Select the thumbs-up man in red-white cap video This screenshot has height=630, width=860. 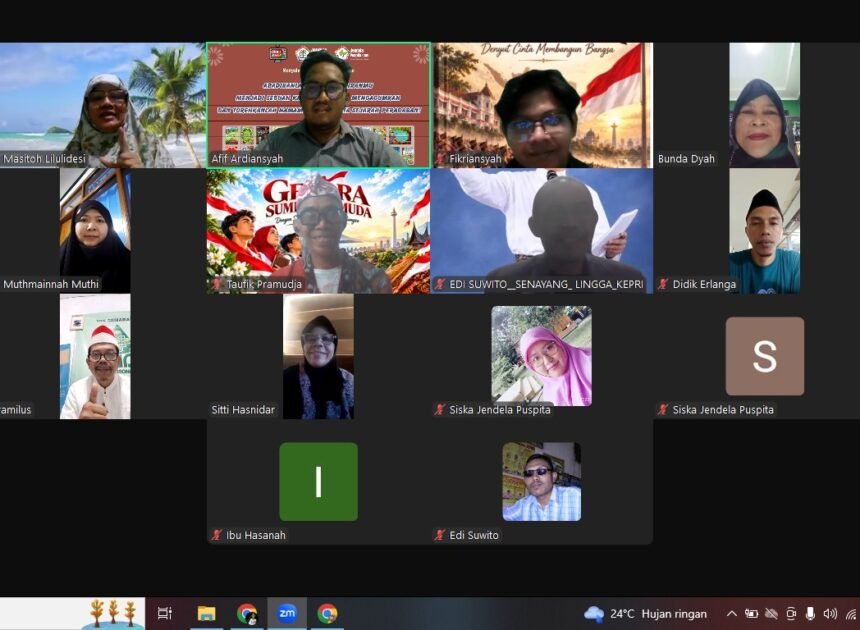point(95,356)
